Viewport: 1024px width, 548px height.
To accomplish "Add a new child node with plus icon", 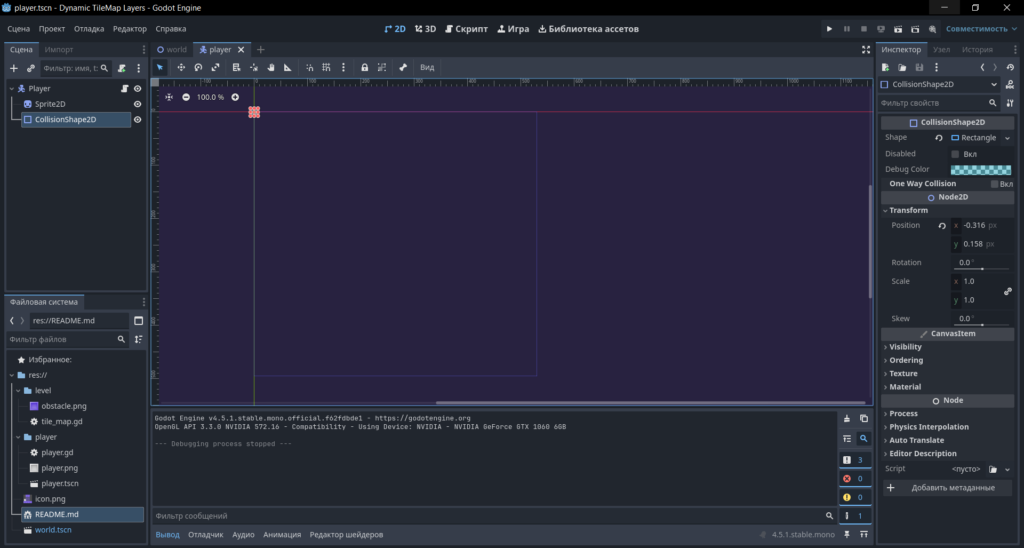I will click(x=14, y=68).
